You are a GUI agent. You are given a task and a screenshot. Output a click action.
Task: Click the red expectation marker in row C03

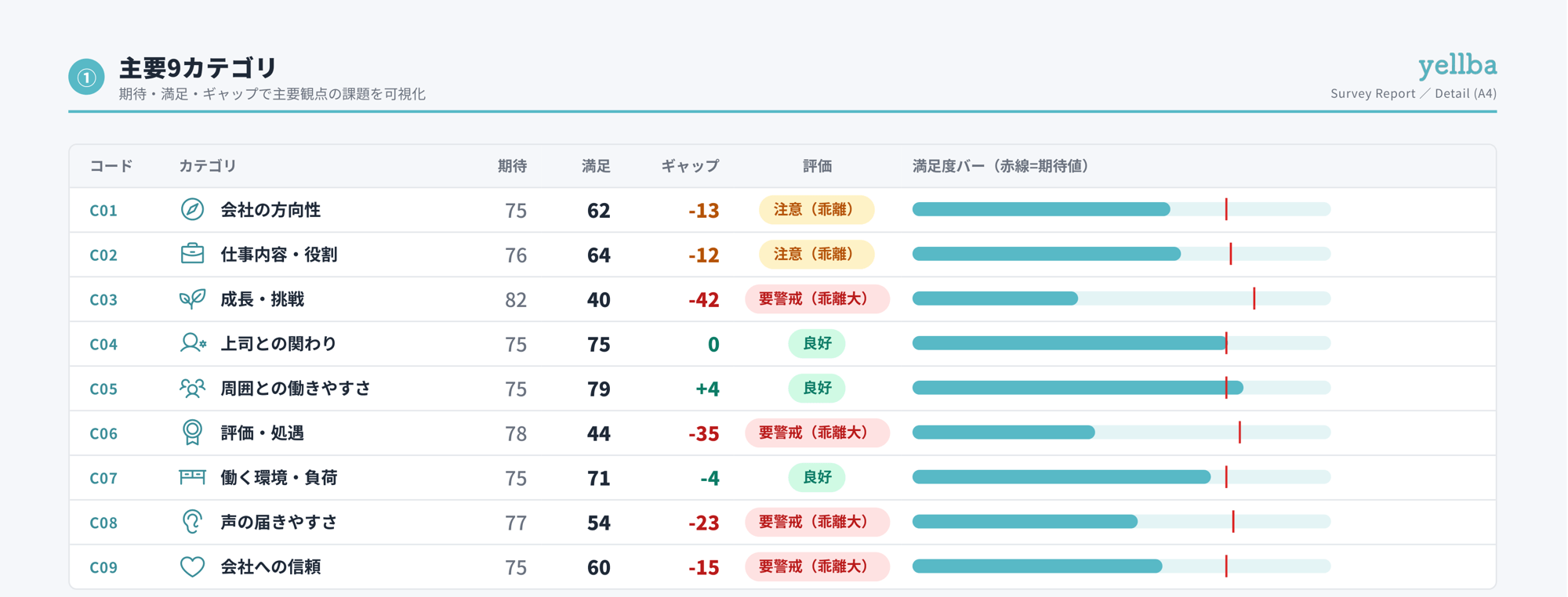click(x=1254, y=298)
